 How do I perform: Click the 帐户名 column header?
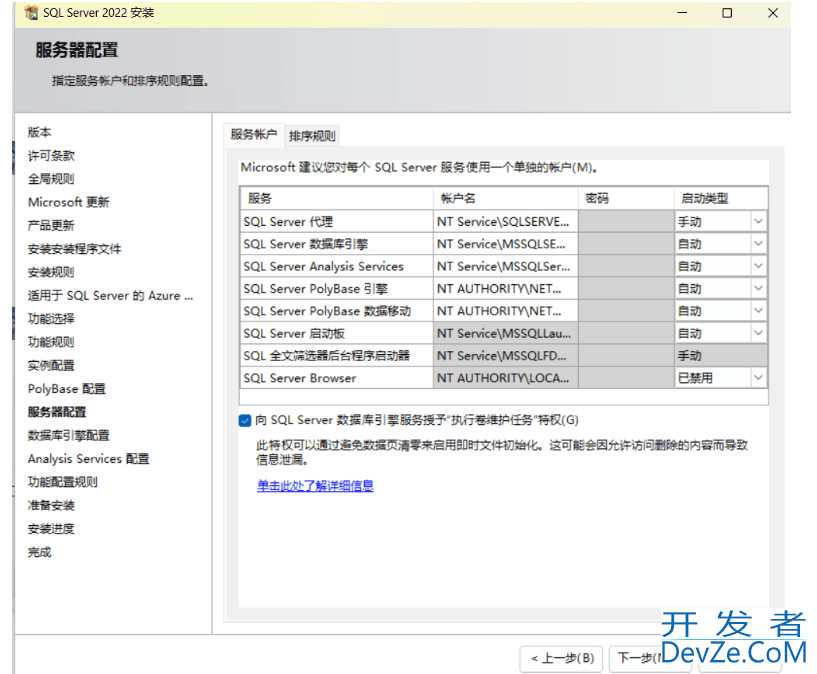click(505, 198)
